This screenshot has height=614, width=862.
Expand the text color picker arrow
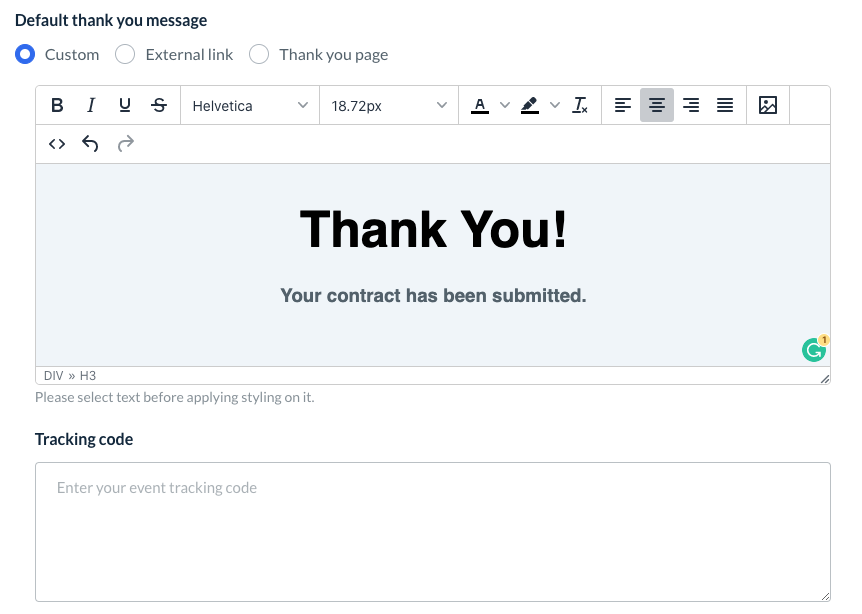[504, 105]
